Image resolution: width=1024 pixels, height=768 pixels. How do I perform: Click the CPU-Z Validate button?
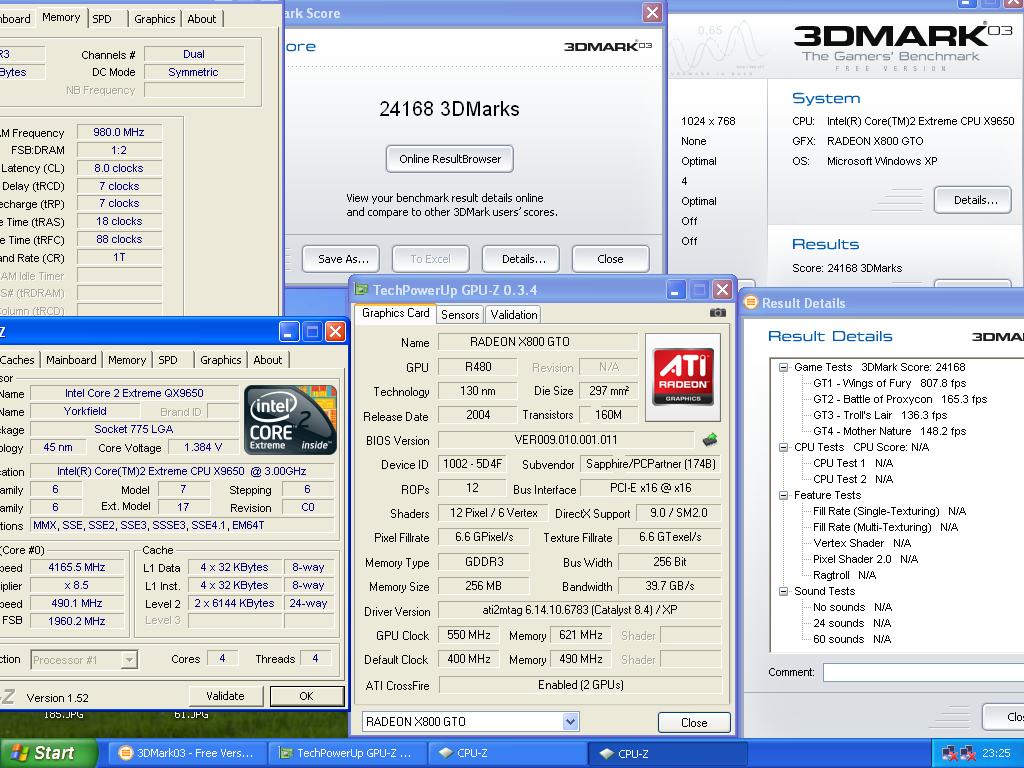pyautogui.click(x=225, y=696)
